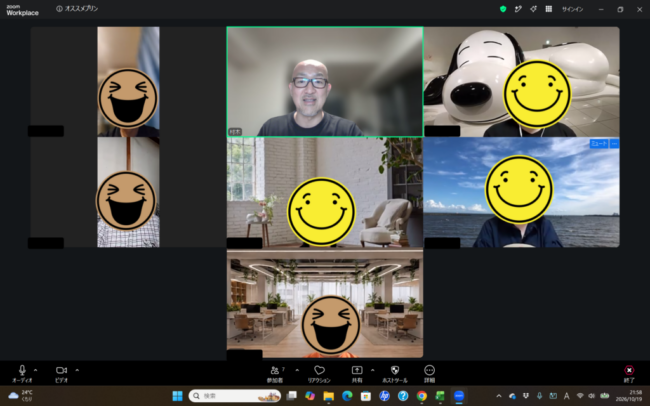Expand the caret next to 参加者
This screenshot has height=406, width=650.
point(297,370)
